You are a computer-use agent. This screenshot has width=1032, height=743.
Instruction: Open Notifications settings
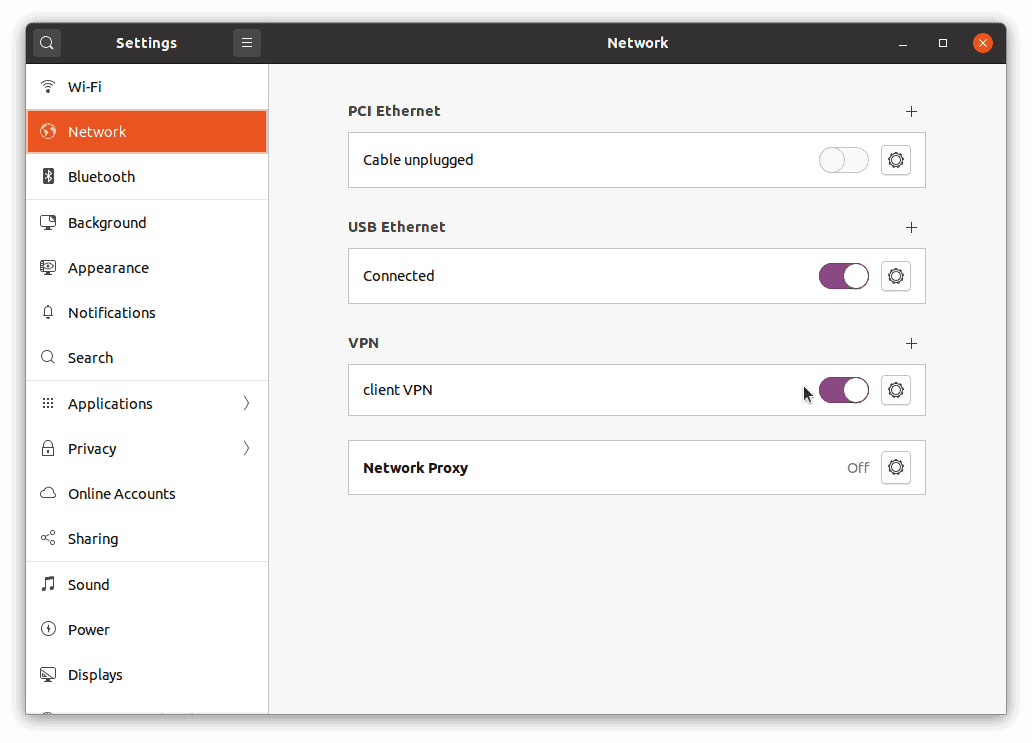[x=111, y=312]
